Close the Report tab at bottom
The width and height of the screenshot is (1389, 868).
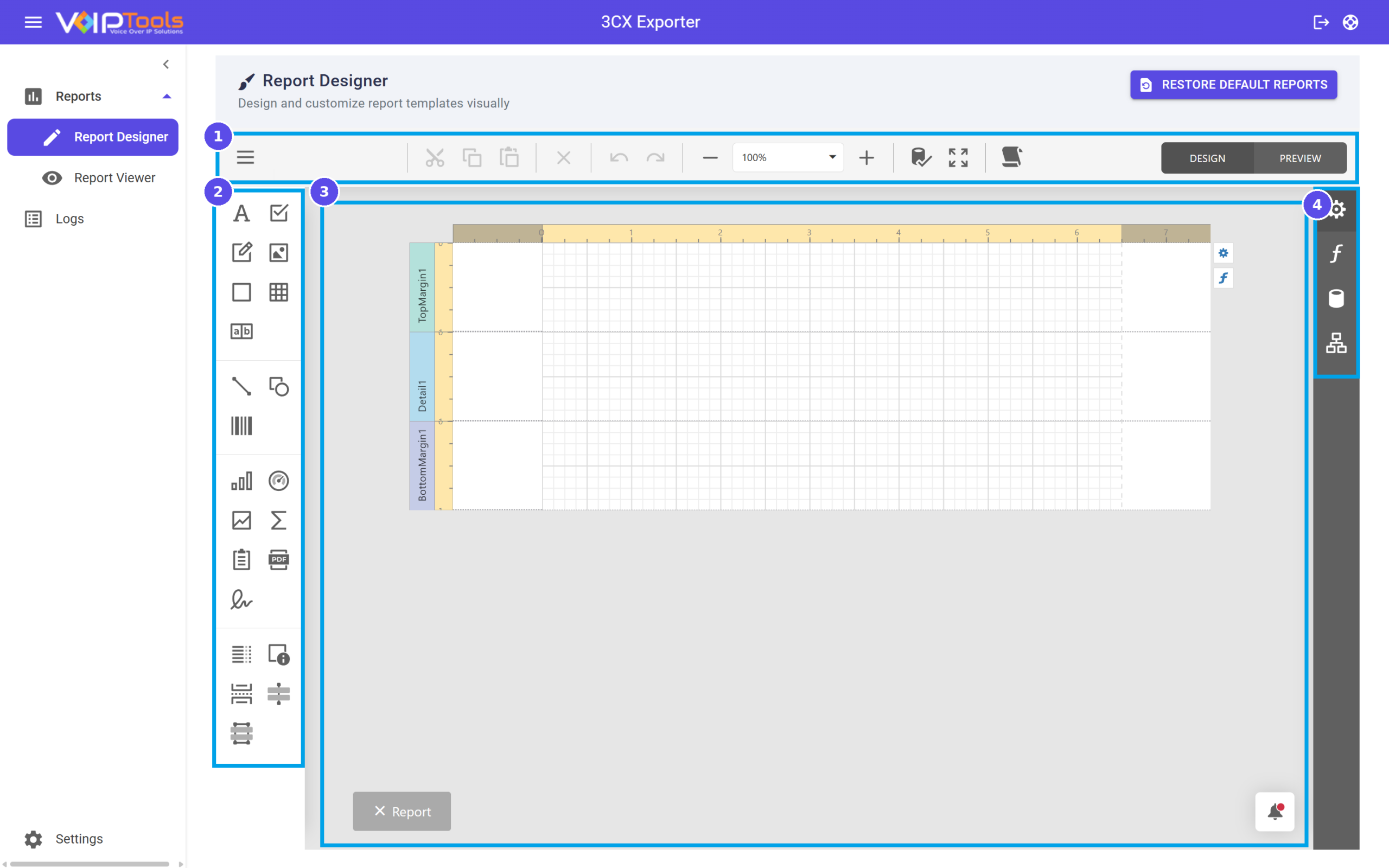pos(379,810)
